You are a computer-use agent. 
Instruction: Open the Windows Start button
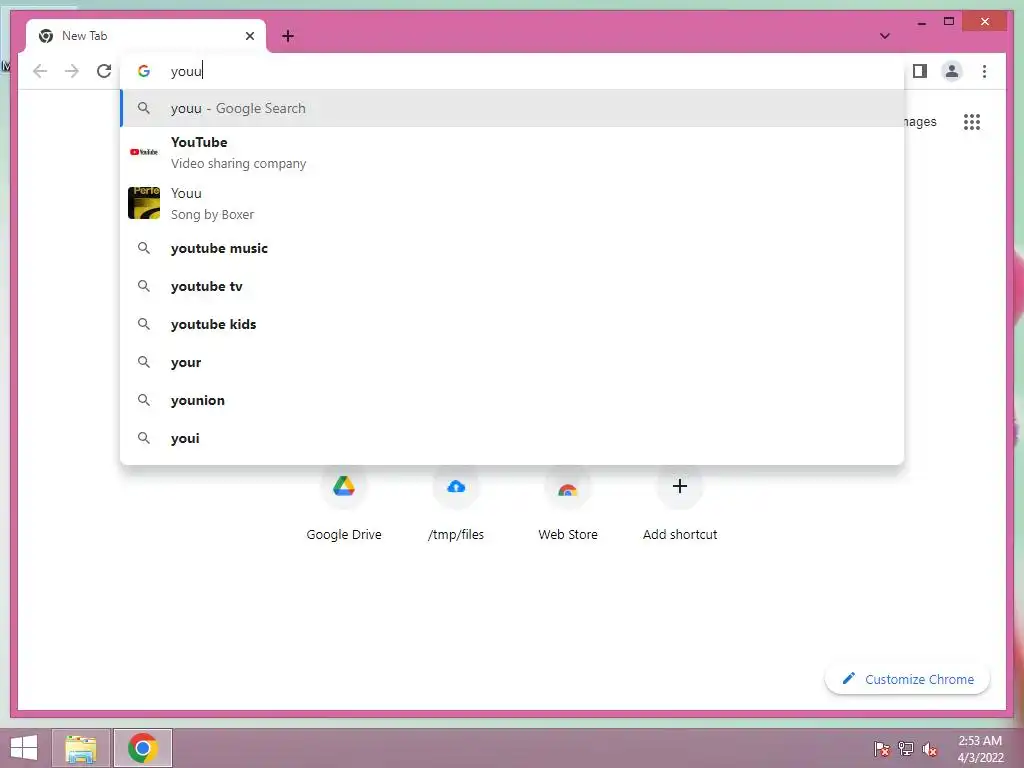[x=24, y=748]
